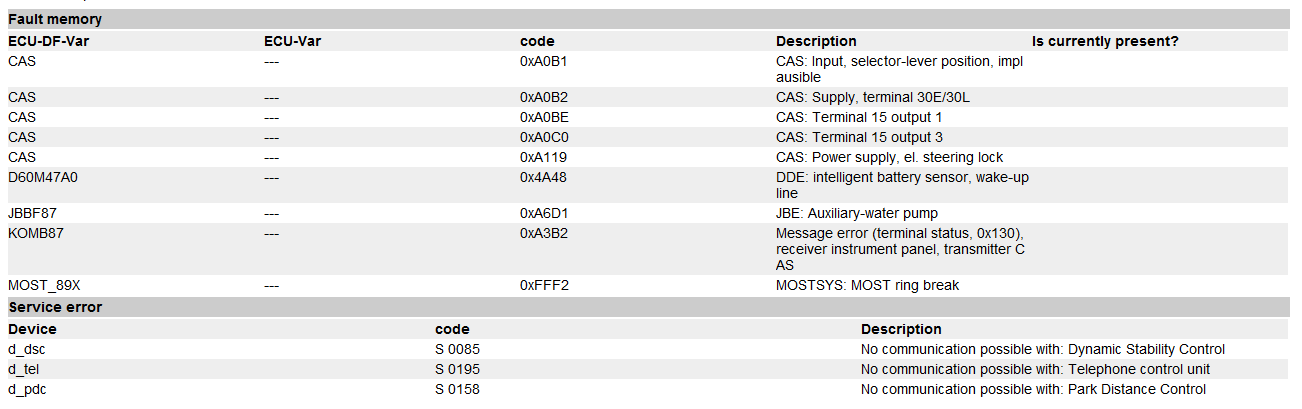The image size is (1302, 409).
Task: Click fault code 0xA0B2
Action: point(544,97)
